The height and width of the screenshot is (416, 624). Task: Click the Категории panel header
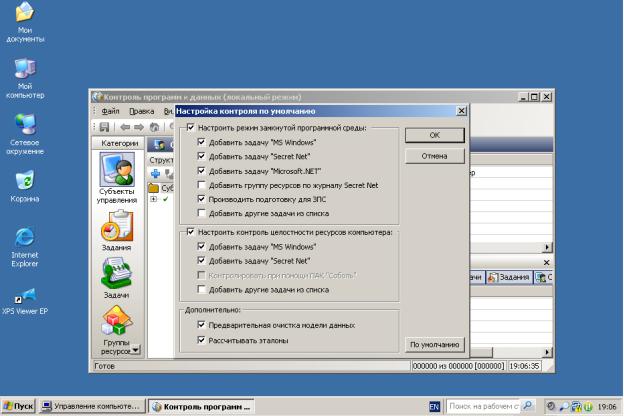(x=119, y=143)
